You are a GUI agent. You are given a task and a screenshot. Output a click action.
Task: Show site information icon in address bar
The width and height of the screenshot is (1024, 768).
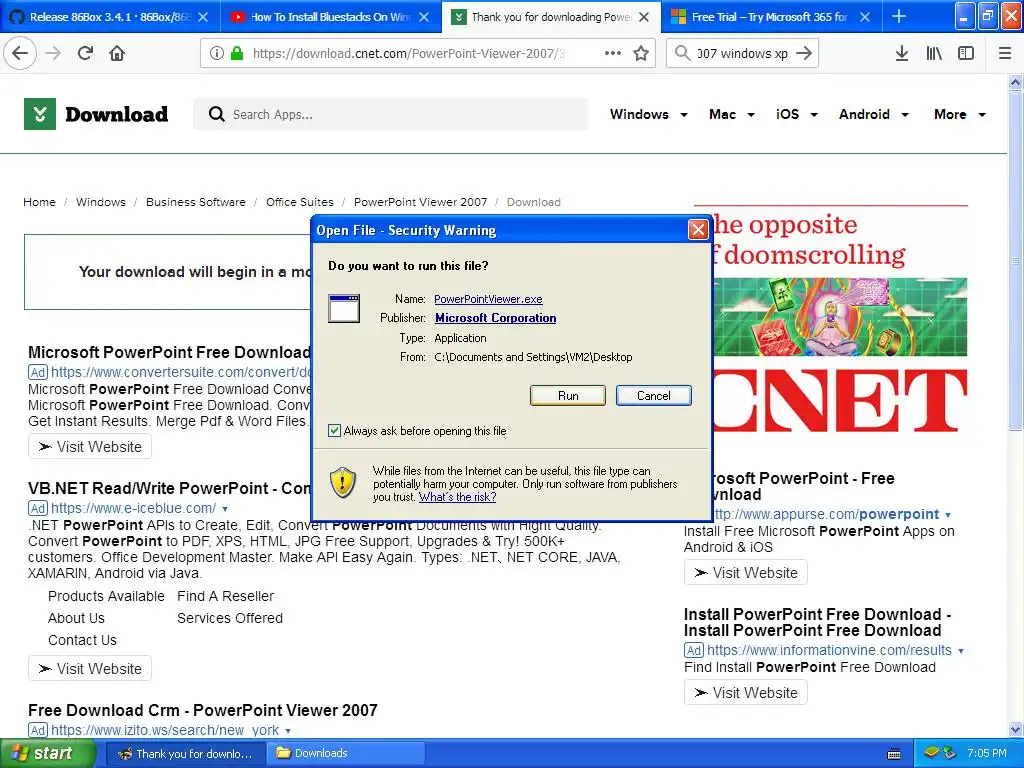(x=217, y=53)
